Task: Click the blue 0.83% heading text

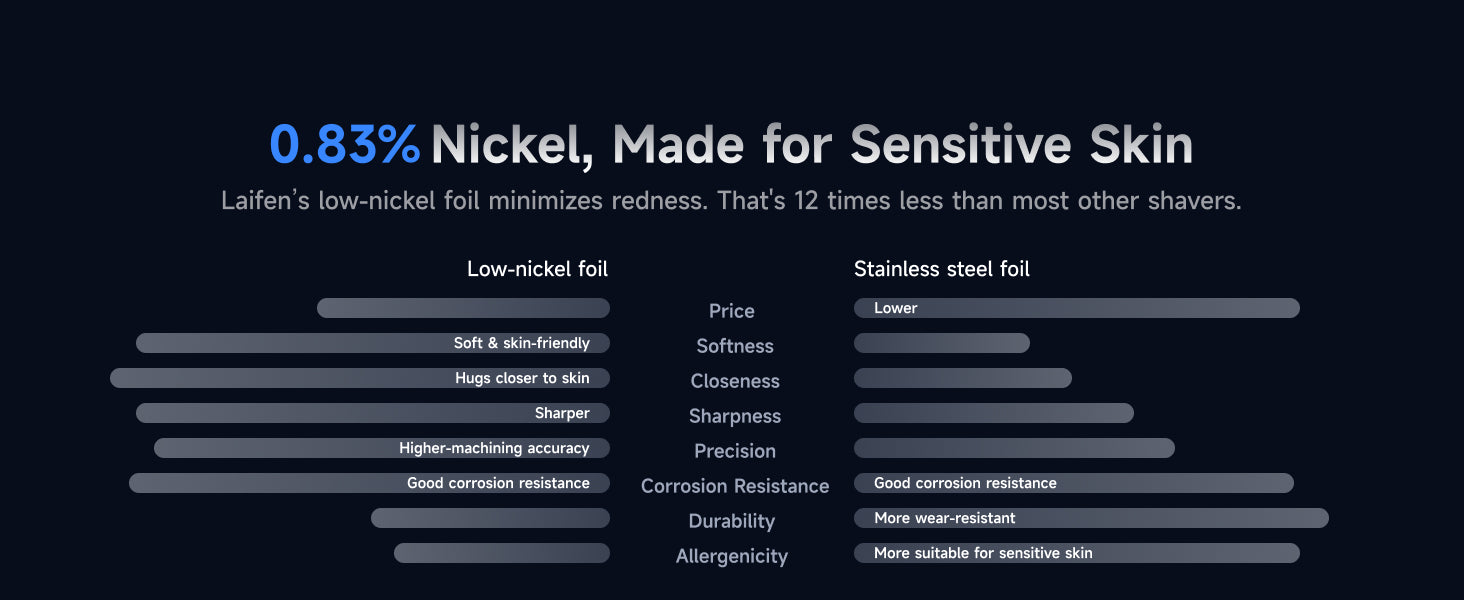Action: coord(345,146)
